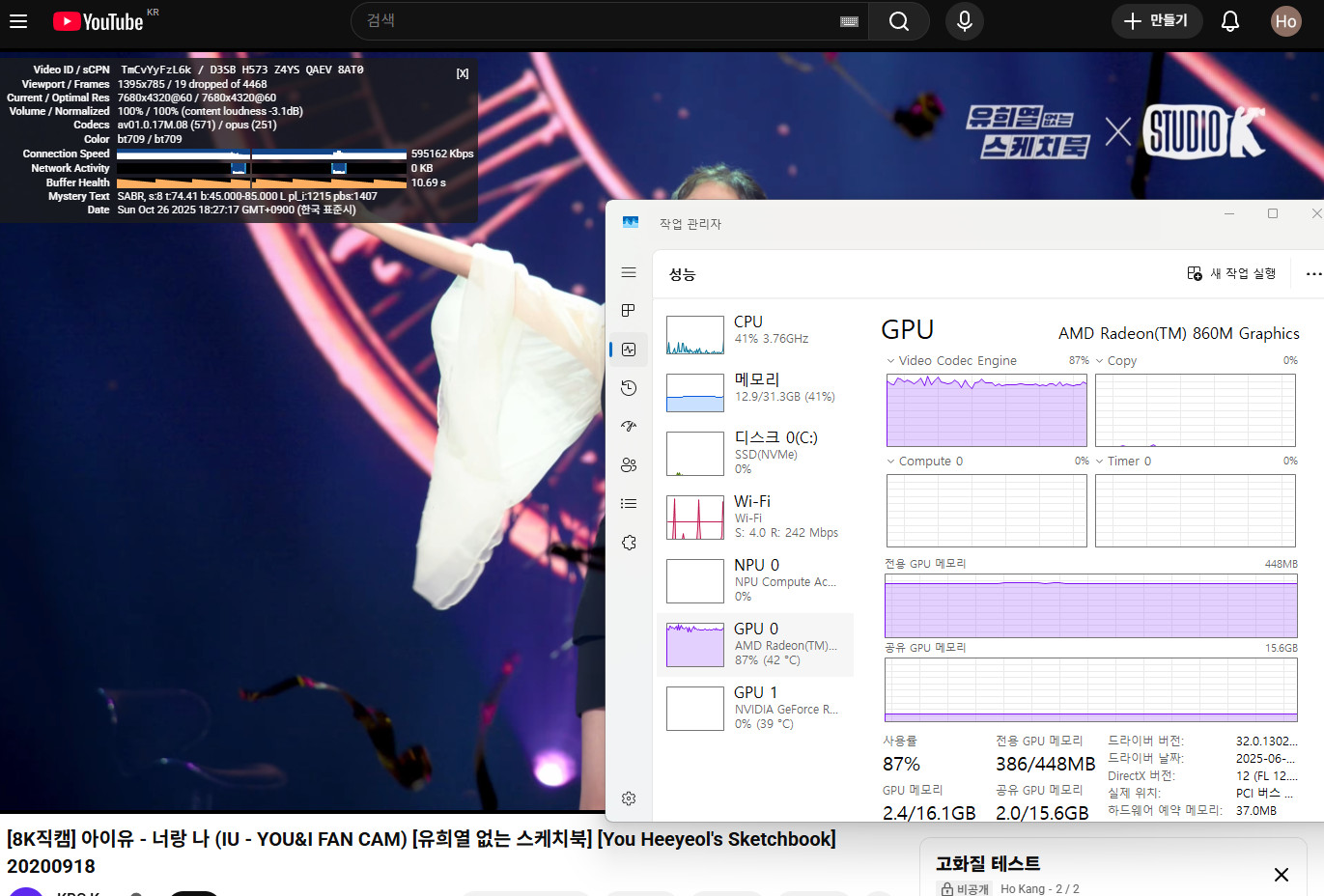The width and height of the screenshot is (1324, 896).
Task: Open the on-screen keyboard in search bar
Action: 849,21
